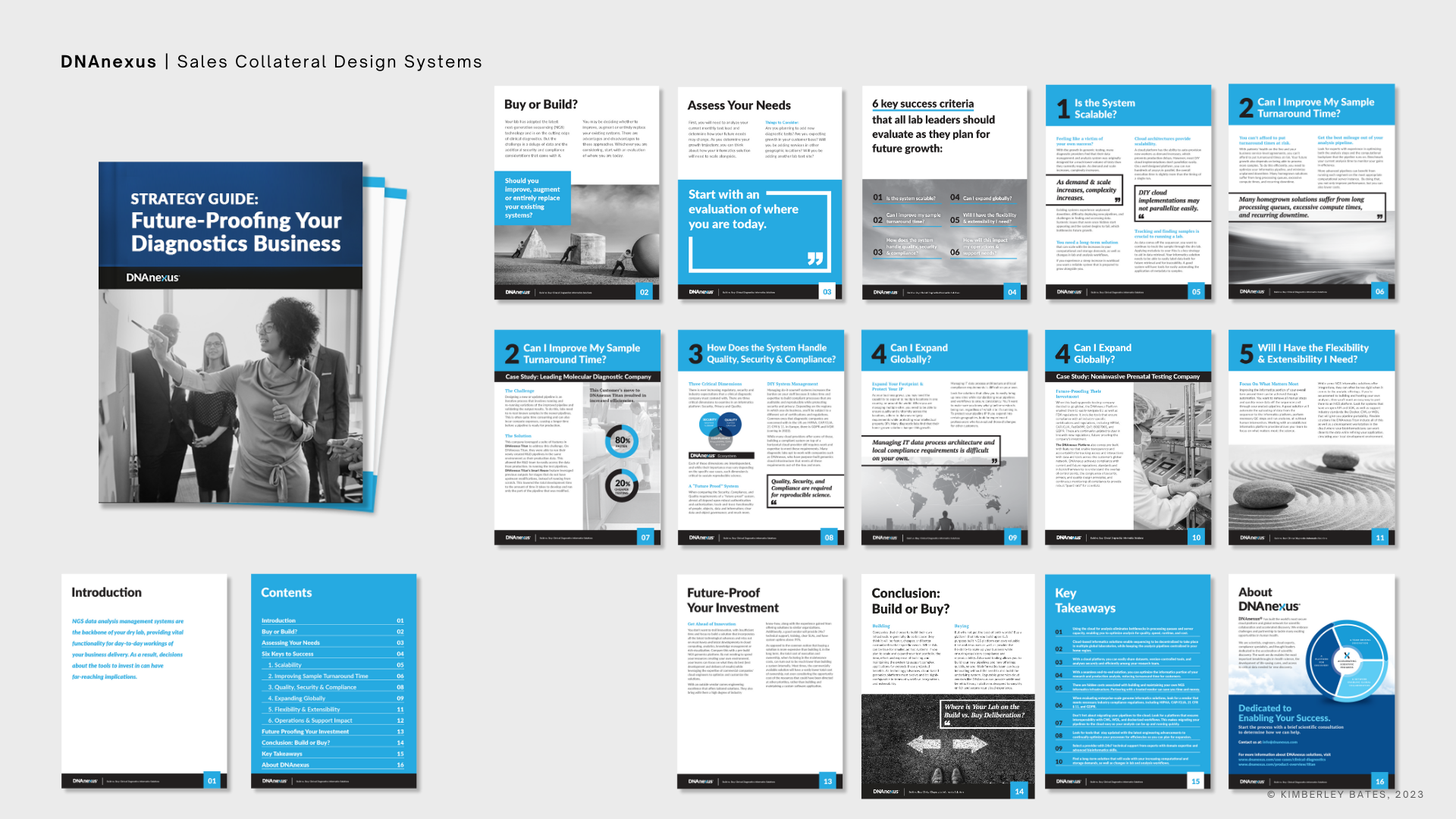Image resolution: width=1456 pixels, height=819 pixels.
Task: Click 'Assessing Your Needs' row in Contents
Action: point(333,642)
